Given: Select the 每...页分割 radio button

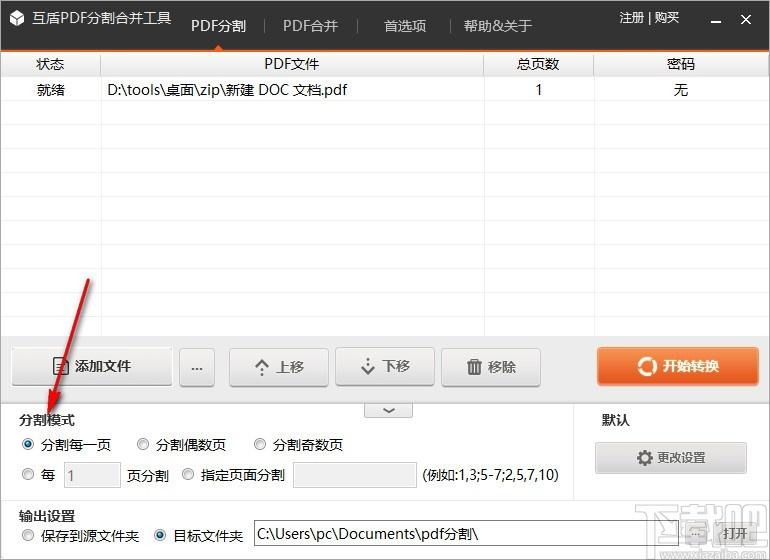Looking at the screenshot, I should (28, 475).
